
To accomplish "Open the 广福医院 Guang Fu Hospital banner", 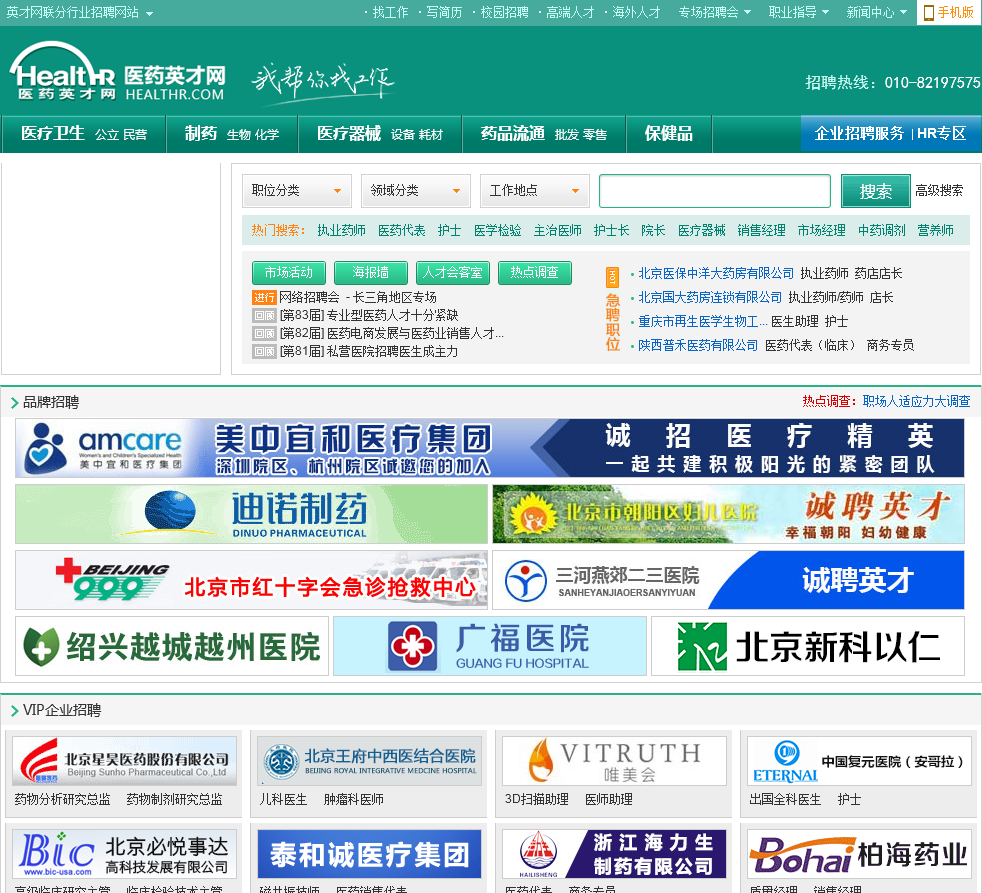I will (490, 646).
